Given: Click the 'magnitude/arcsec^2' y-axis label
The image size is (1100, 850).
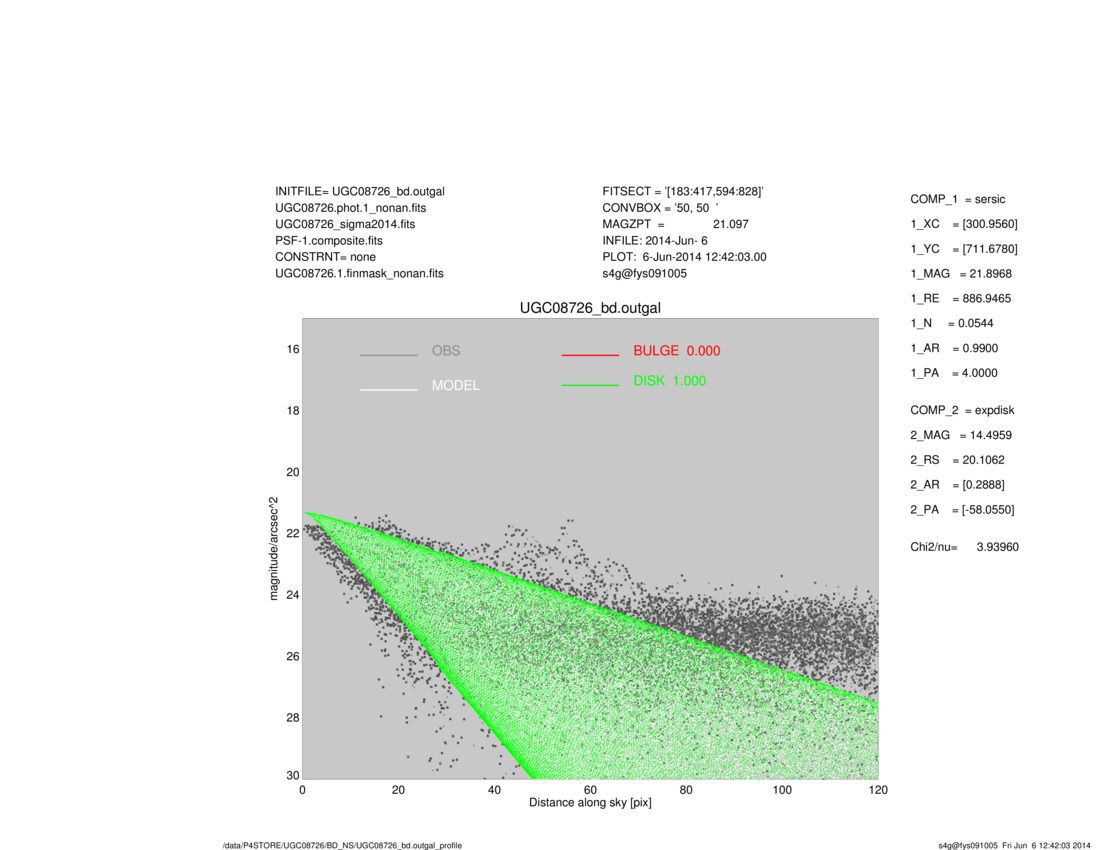Looking at the screenshot, I should (274, 548).
